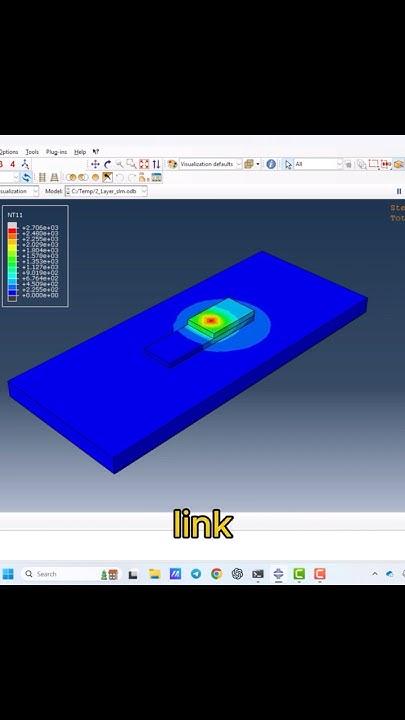Click the perspective trapezoid icon
The image size is (405, 720).
tap(54, 177)
